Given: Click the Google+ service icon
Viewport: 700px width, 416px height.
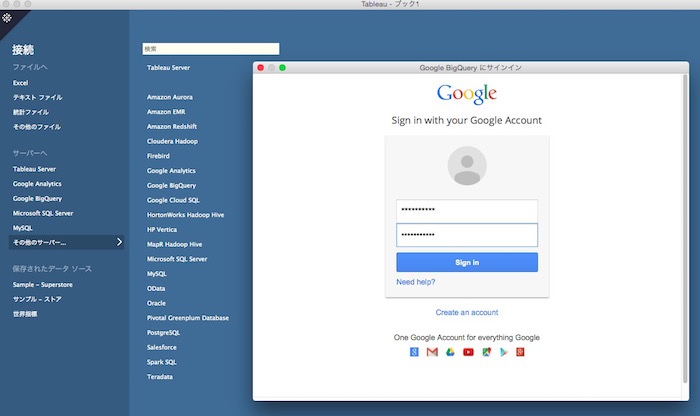Looking at the screenshot, I should pos(414,352).
